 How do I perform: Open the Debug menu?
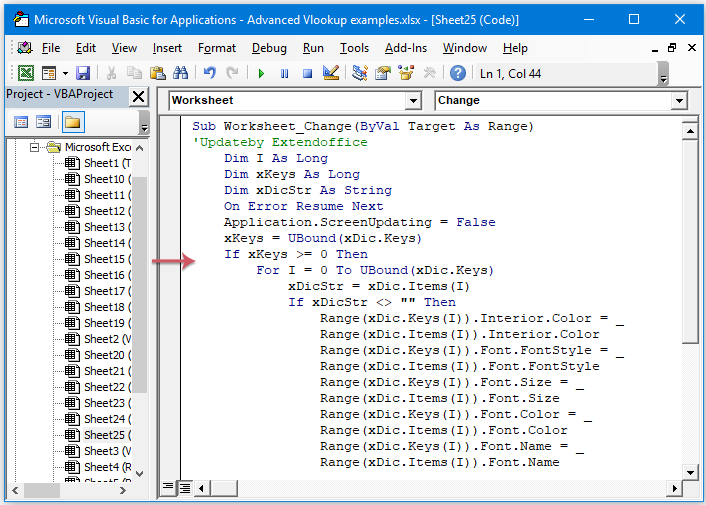click(x=269, y=48)
